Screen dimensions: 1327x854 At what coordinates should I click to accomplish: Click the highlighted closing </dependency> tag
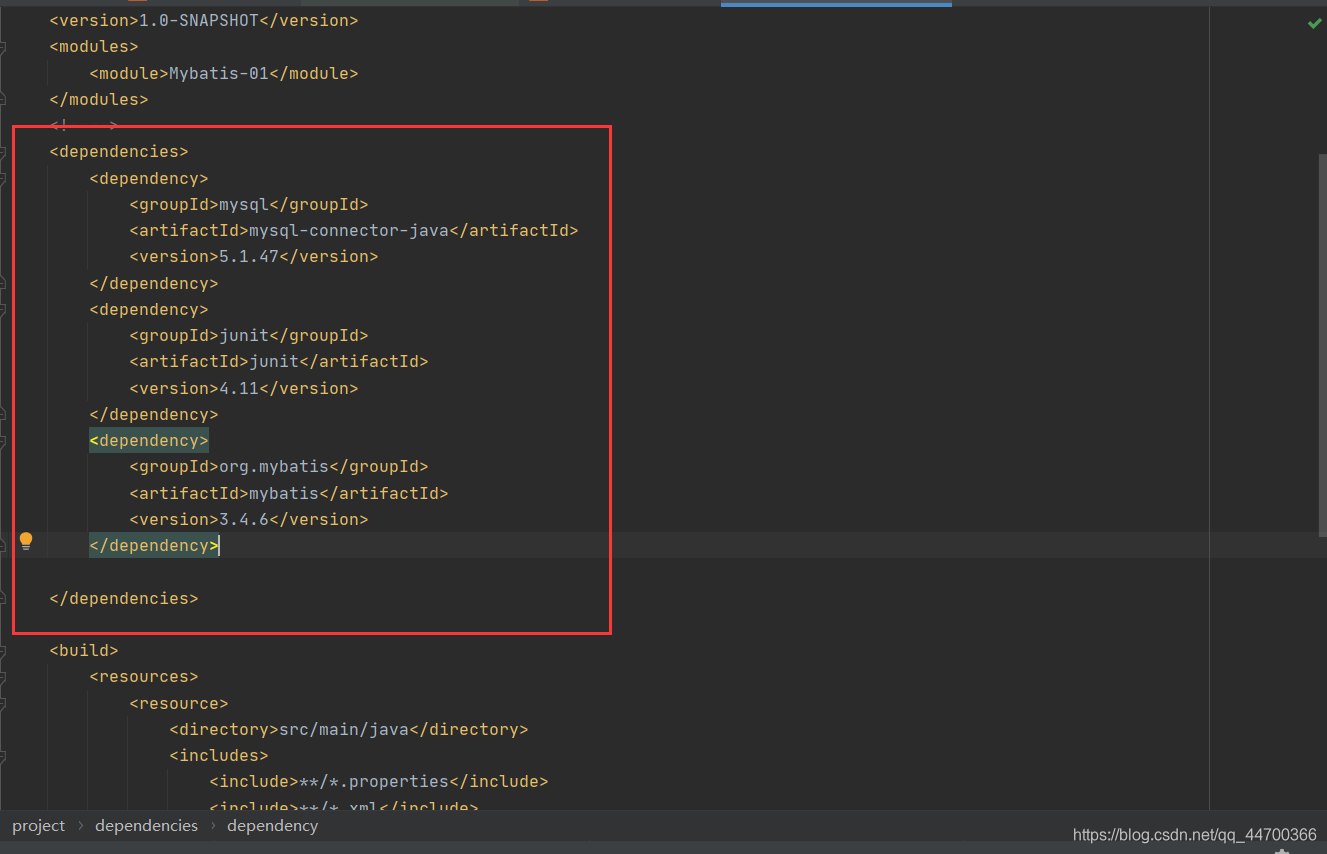(154, 545)
